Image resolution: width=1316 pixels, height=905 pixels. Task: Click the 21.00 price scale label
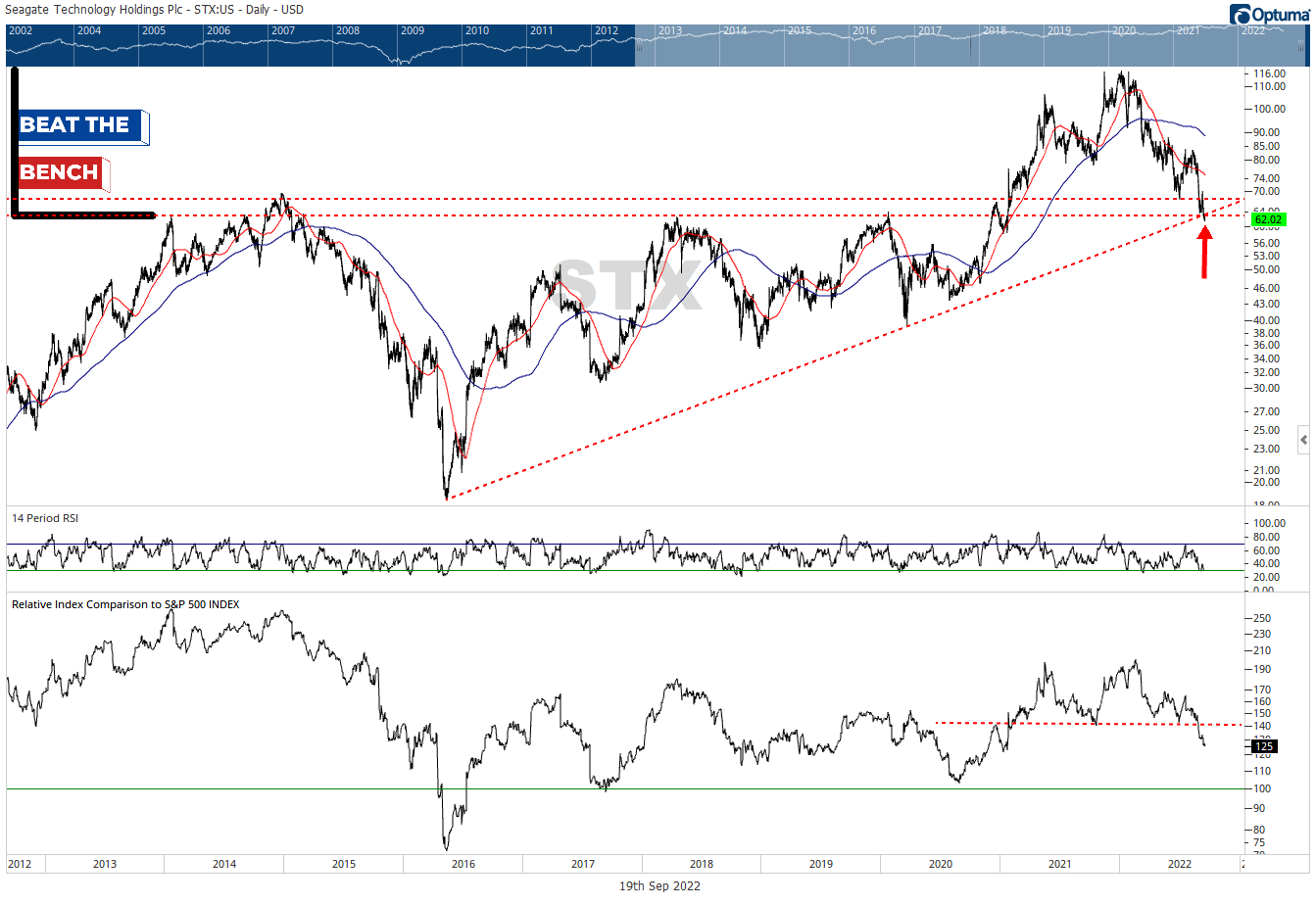pos(1269,470)
